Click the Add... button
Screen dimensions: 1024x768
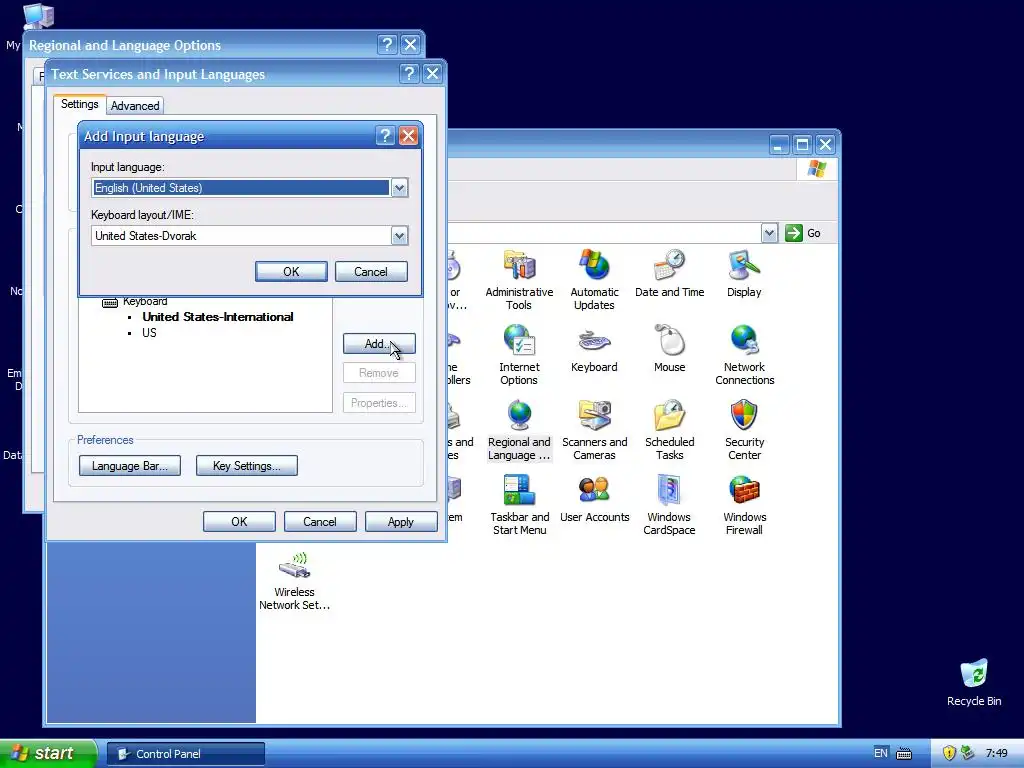coord(379,344)
